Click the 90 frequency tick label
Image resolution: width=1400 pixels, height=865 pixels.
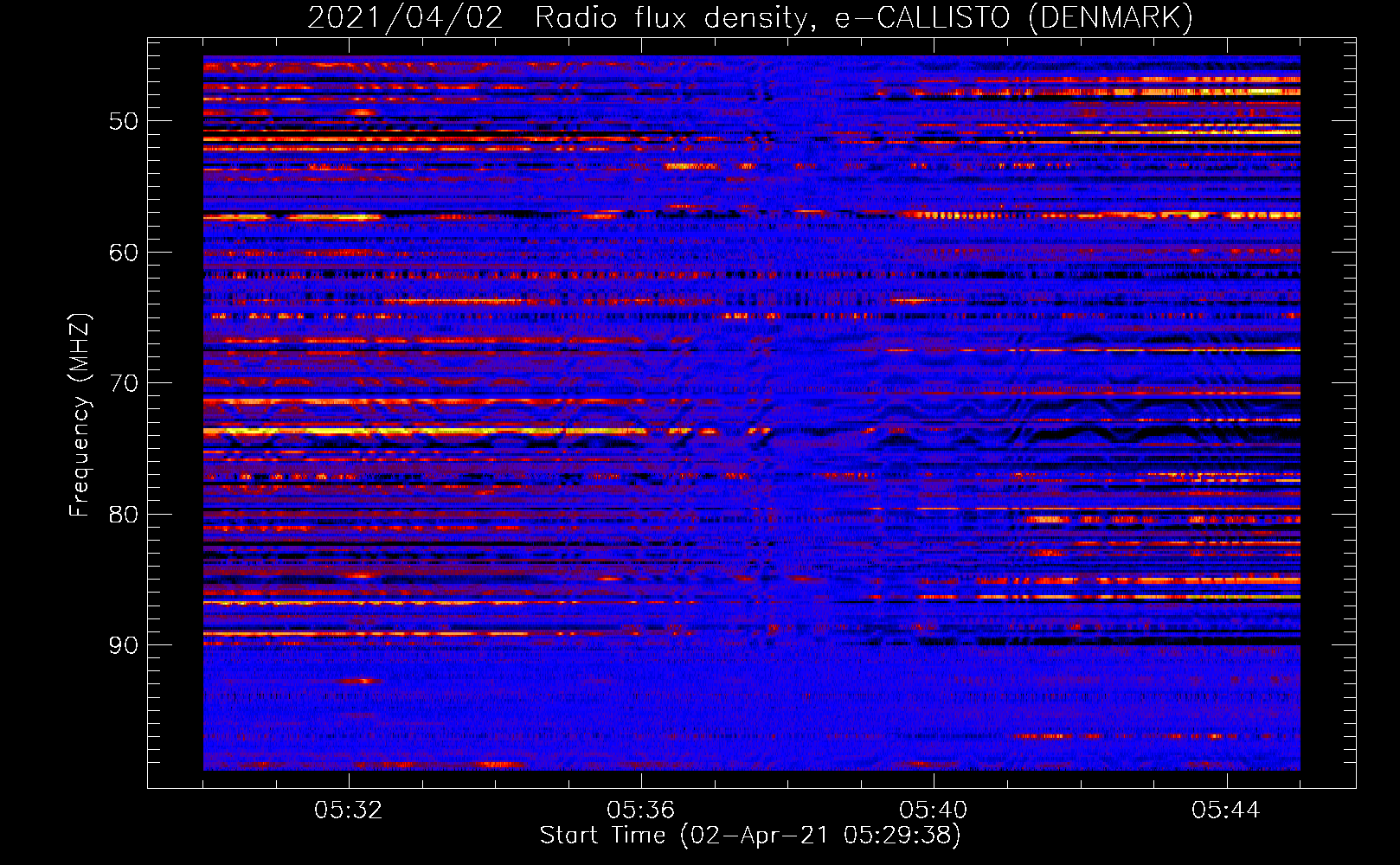(124, 645)
